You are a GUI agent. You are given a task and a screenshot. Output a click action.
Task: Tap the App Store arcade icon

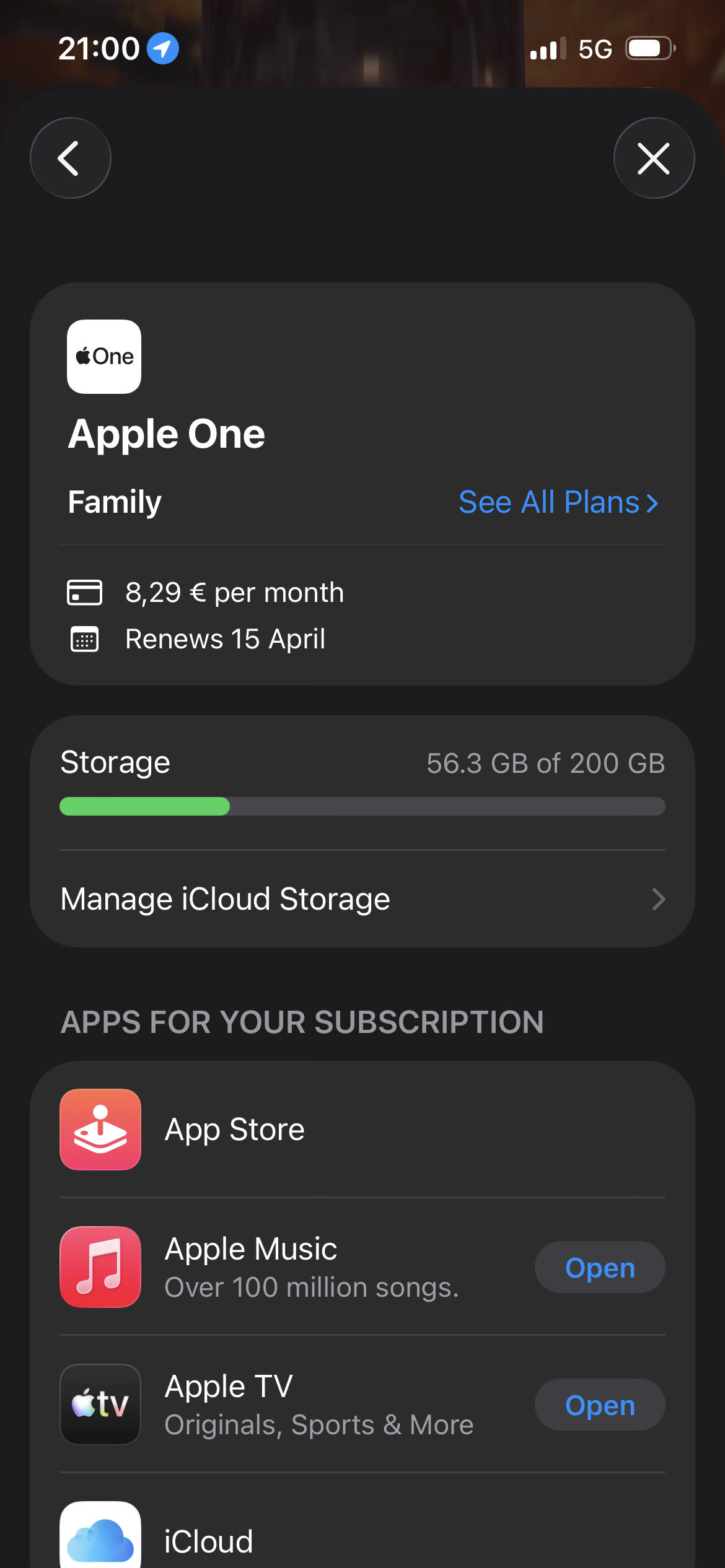click(x=100, y=1130)
